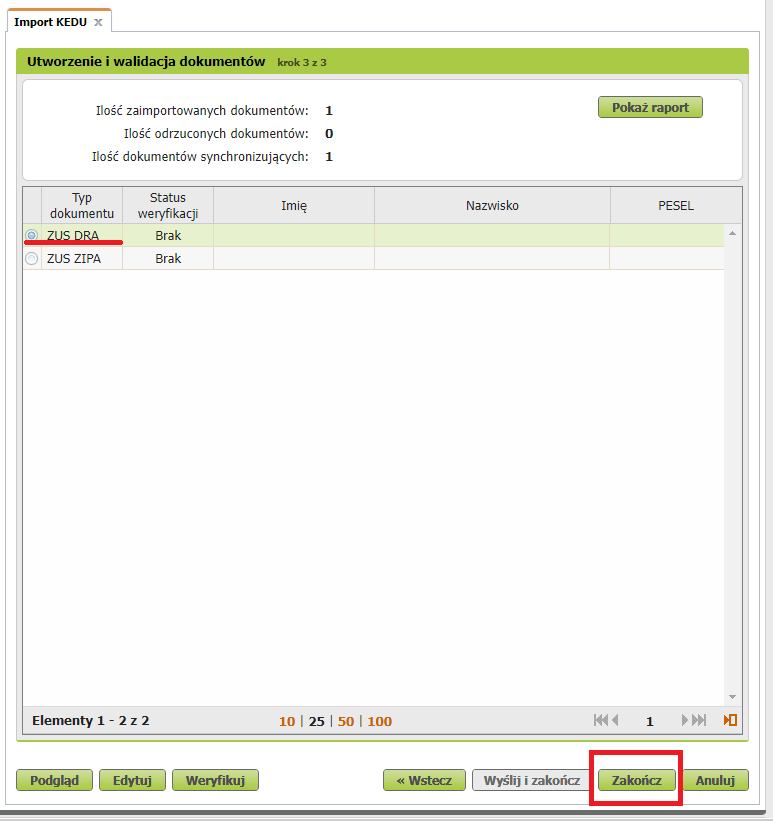The image size is (773, 821).
Task: Click the orange export icon in pager
Action: click(730, 720)
